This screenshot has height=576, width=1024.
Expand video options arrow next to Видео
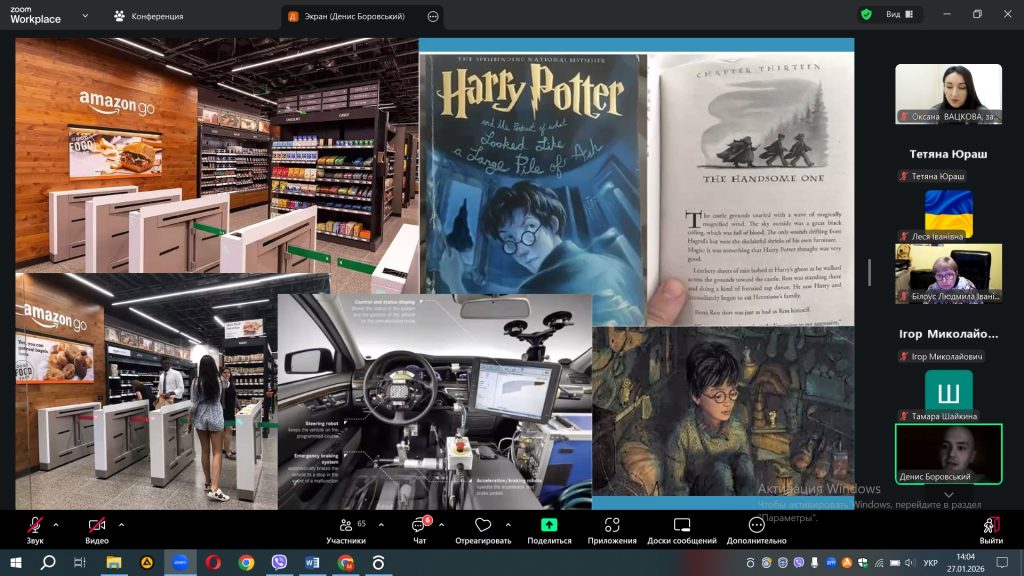point(121,524)
